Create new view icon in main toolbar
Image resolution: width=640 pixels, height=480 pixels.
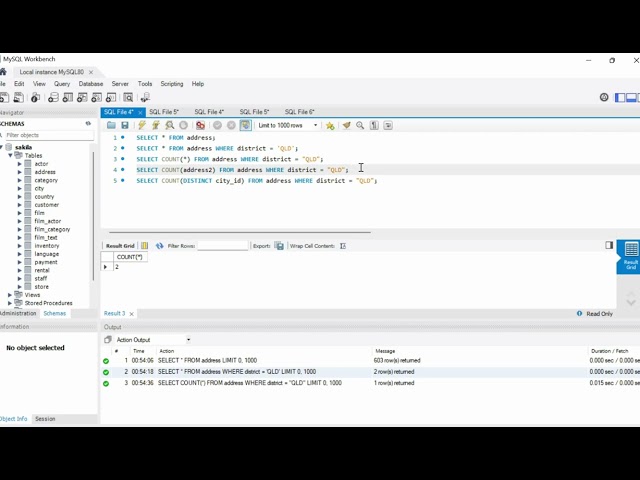[x=82, y=98]
